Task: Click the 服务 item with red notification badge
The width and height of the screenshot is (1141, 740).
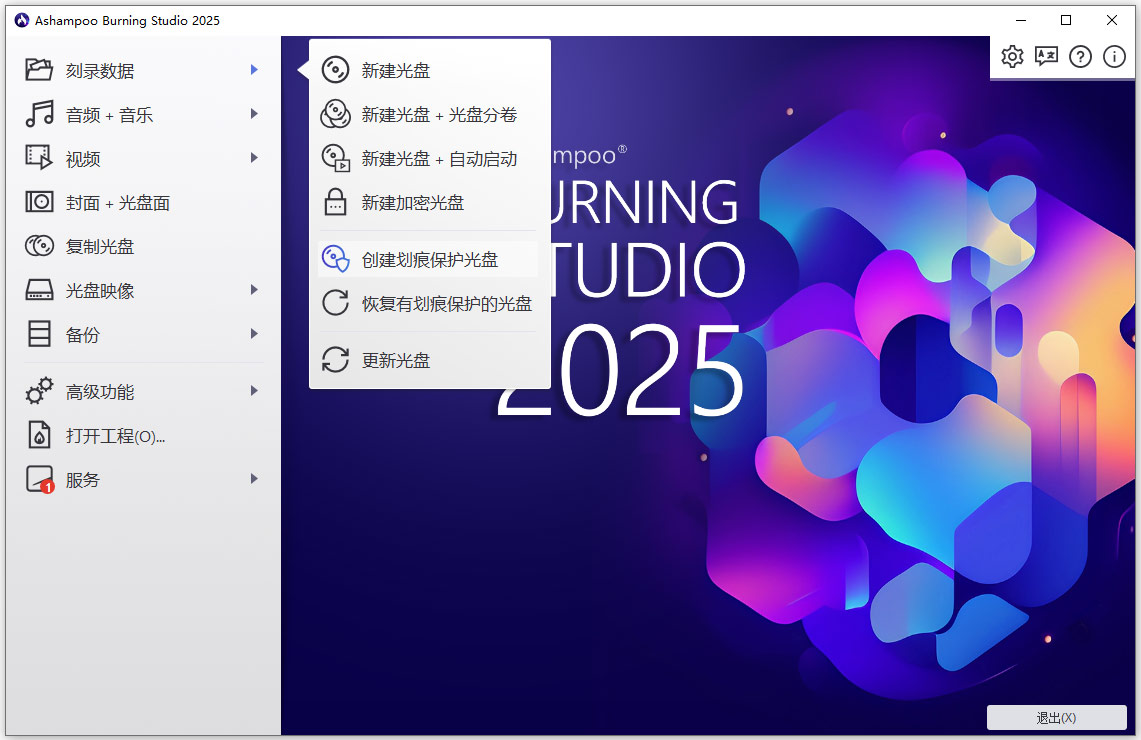Action: pos(80,479)
